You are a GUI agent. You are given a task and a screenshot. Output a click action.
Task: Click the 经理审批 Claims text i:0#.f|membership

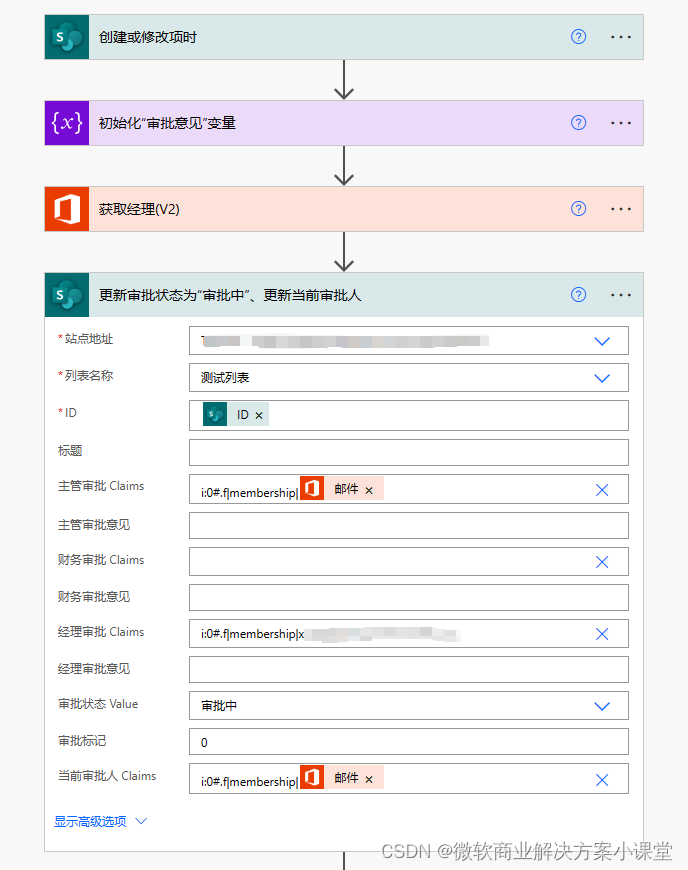click(252, 634)
